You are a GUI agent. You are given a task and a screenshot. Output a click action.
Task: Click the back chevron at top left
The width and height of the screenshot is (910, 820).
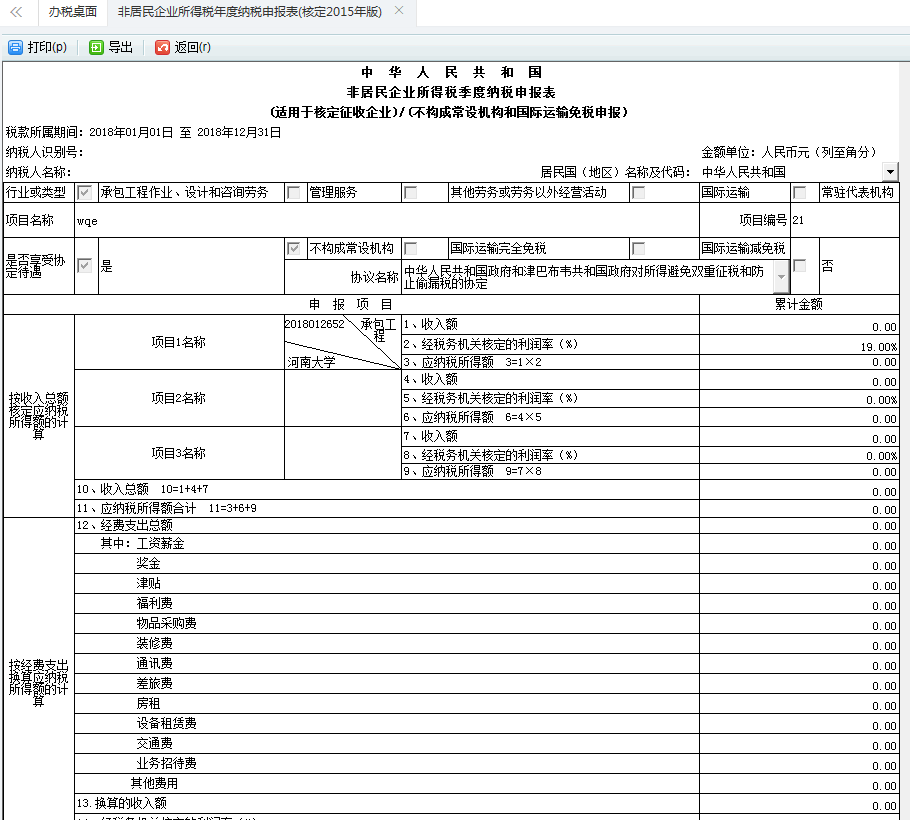click(x=14, y=13)
